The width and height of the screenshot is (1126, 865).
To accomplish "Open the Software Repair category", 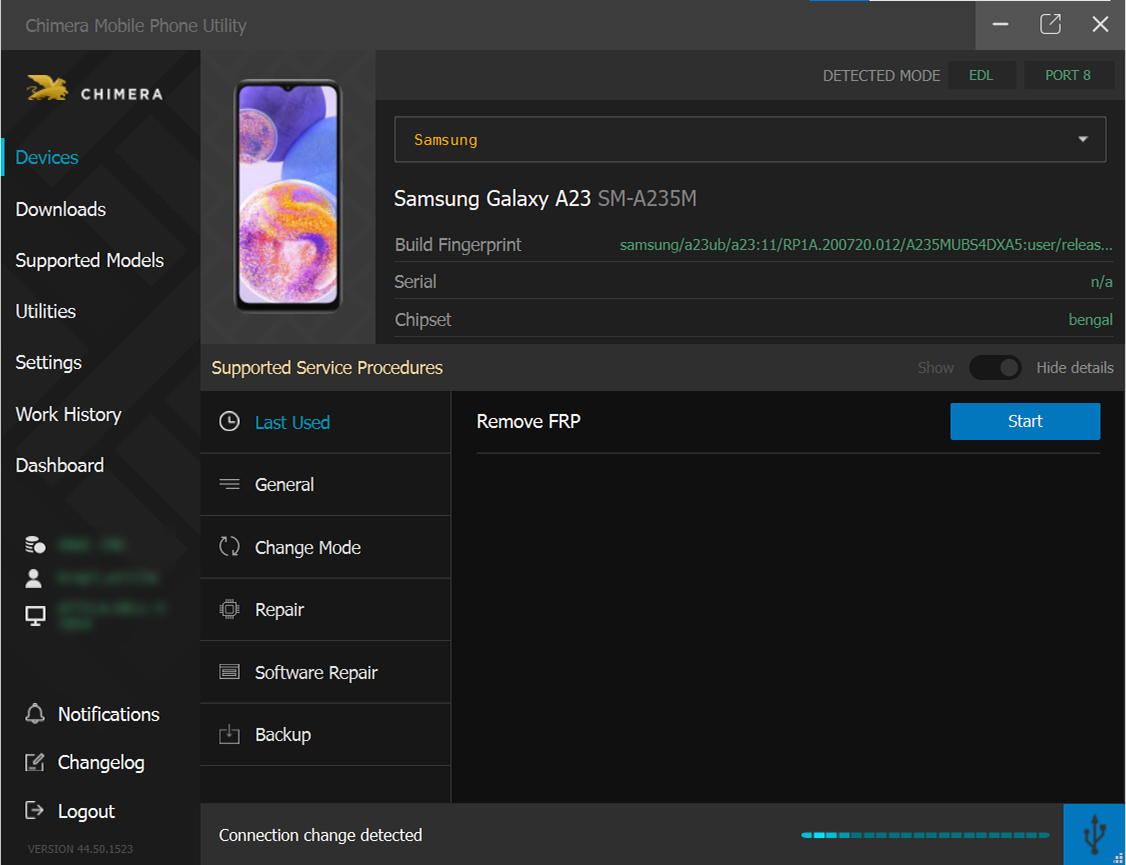I will (316, 673).
